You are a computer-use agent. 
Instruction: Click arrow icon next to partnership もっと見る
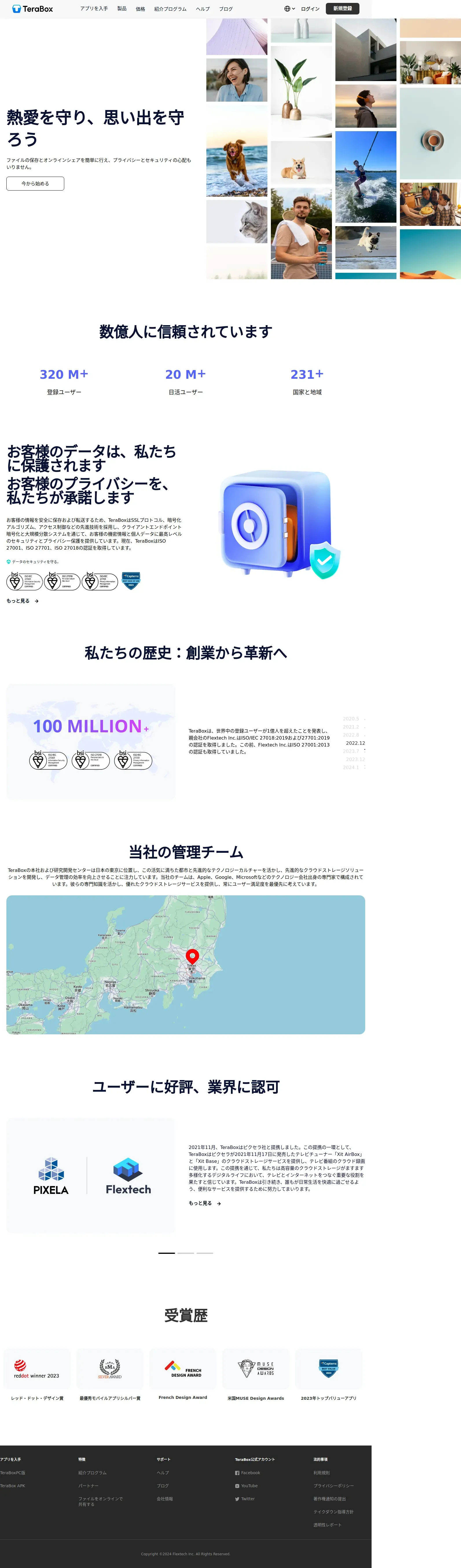coord(219,1203)
